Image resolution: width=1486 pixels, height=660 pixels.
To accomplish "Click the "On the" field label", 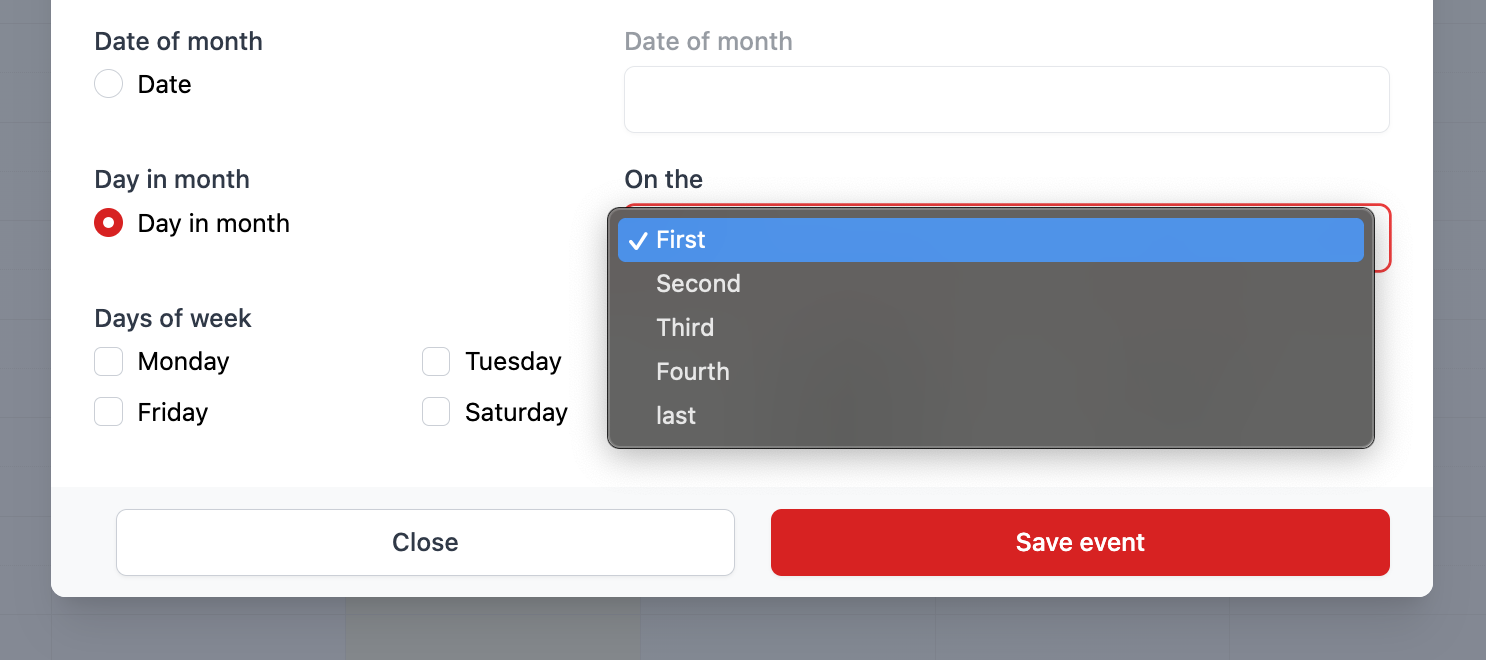I will 663,180.
